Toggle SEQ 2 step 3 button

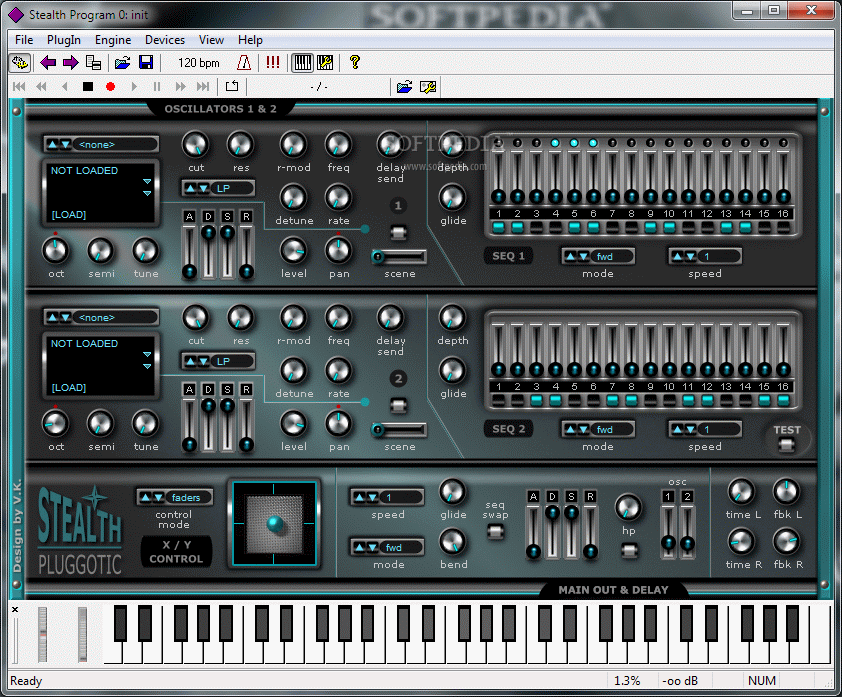coord(536,401)
